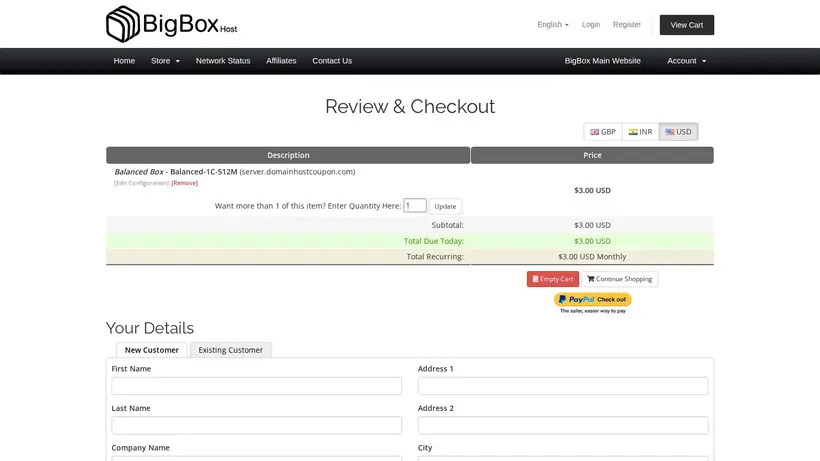The width and height of the screenshot is (820, 461).
Task: Open the English language dropdown
Action: pyautogui.click(x=553, y=25)
